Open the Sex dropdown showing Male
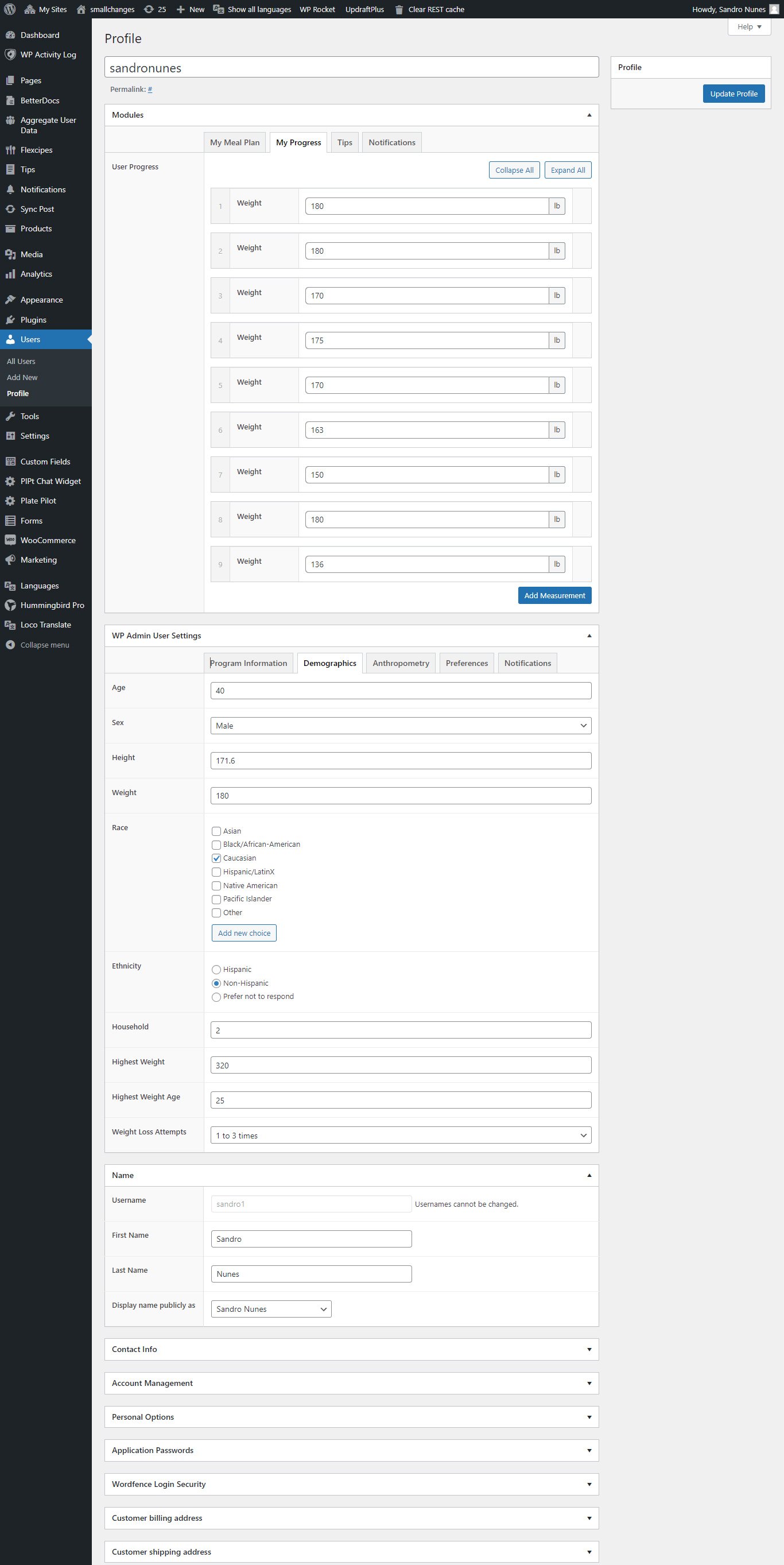Screen dimensions: 784x1565 (400, 726)
